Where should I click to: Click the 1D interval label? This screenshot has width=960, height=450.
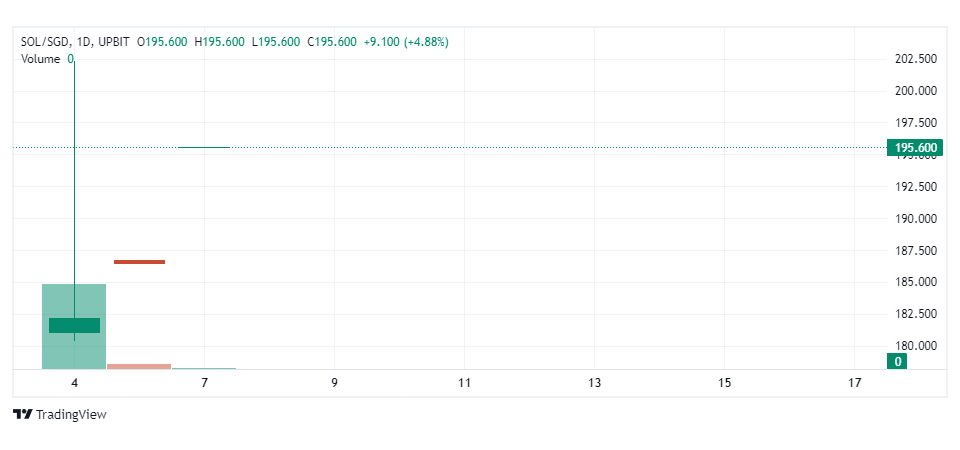pyautogui.click(x=85, y=42)
